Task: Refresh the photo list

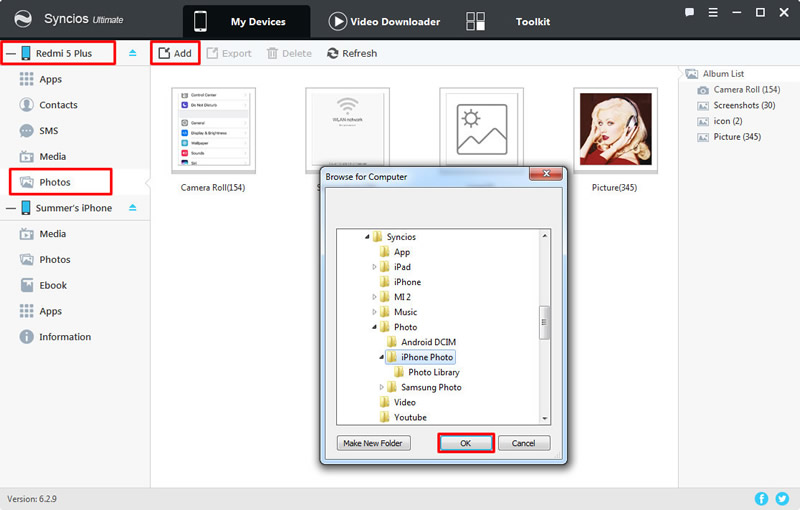Action: pyautogui.click(x=352, y=53)
